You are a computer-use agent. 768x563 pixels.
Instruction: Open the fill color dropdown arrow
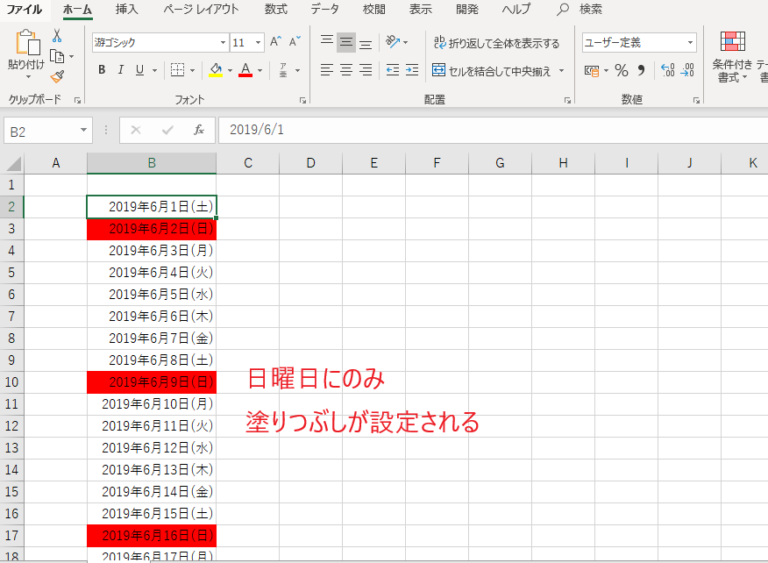[x=230, y=71]
